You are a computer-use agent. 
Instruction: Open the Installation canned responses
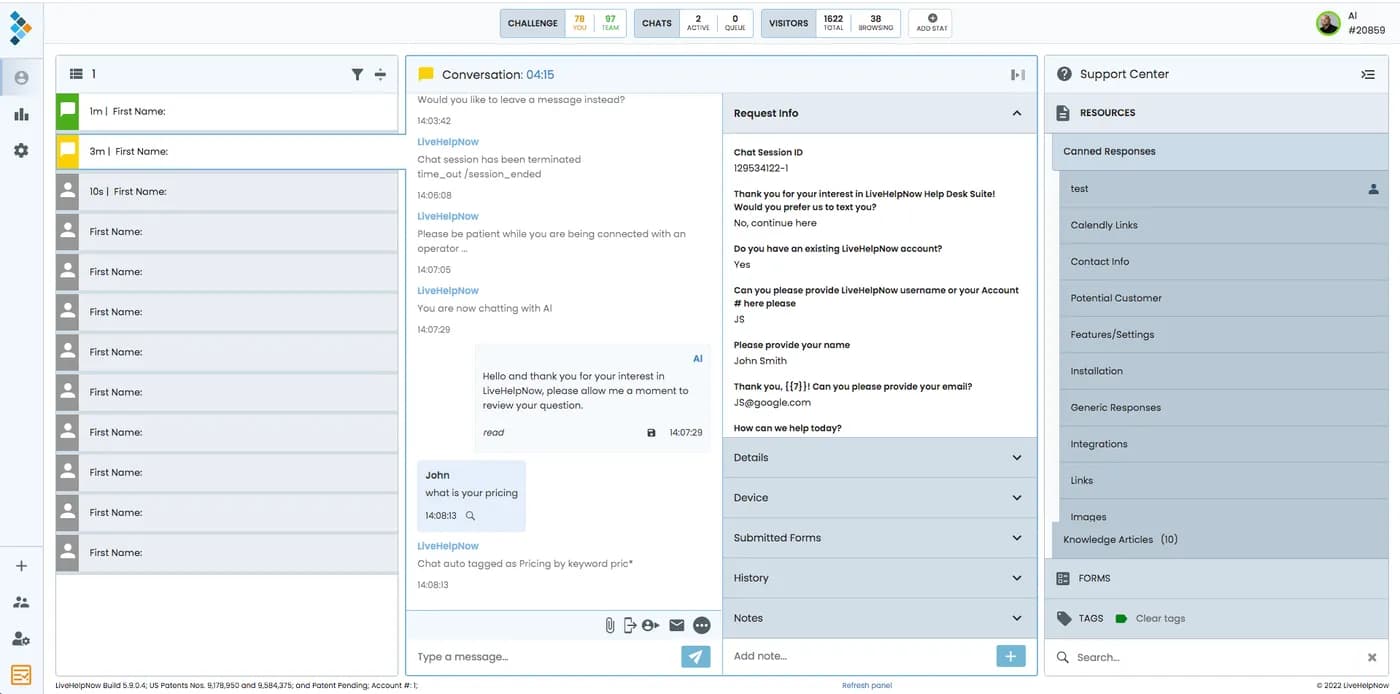[x=1225, y=371]
